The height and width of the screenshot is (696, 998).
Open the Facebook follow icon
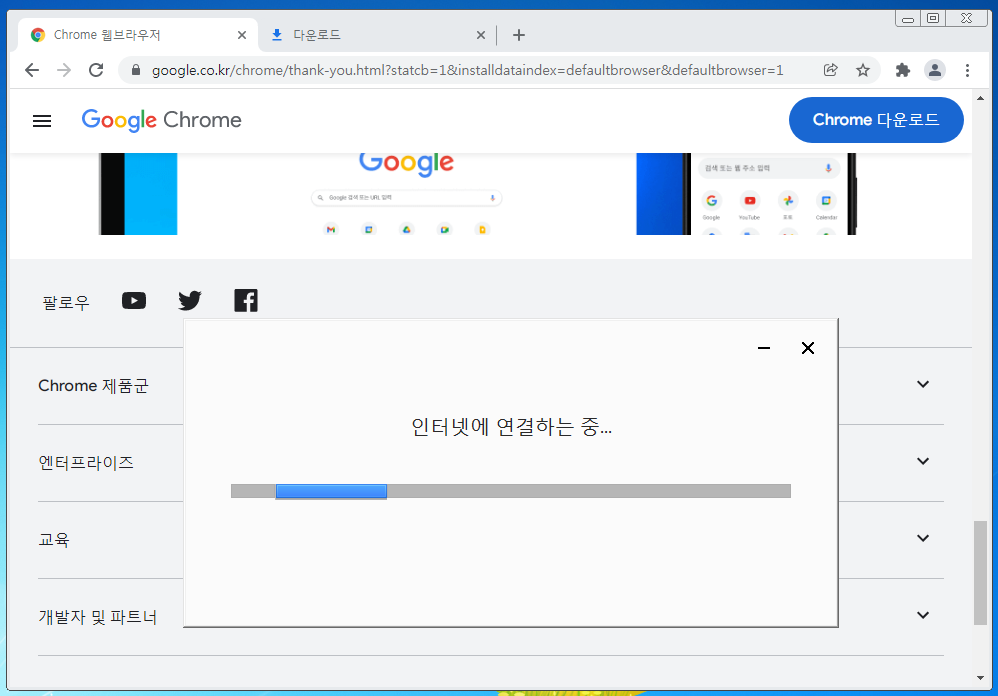point(246,300)
